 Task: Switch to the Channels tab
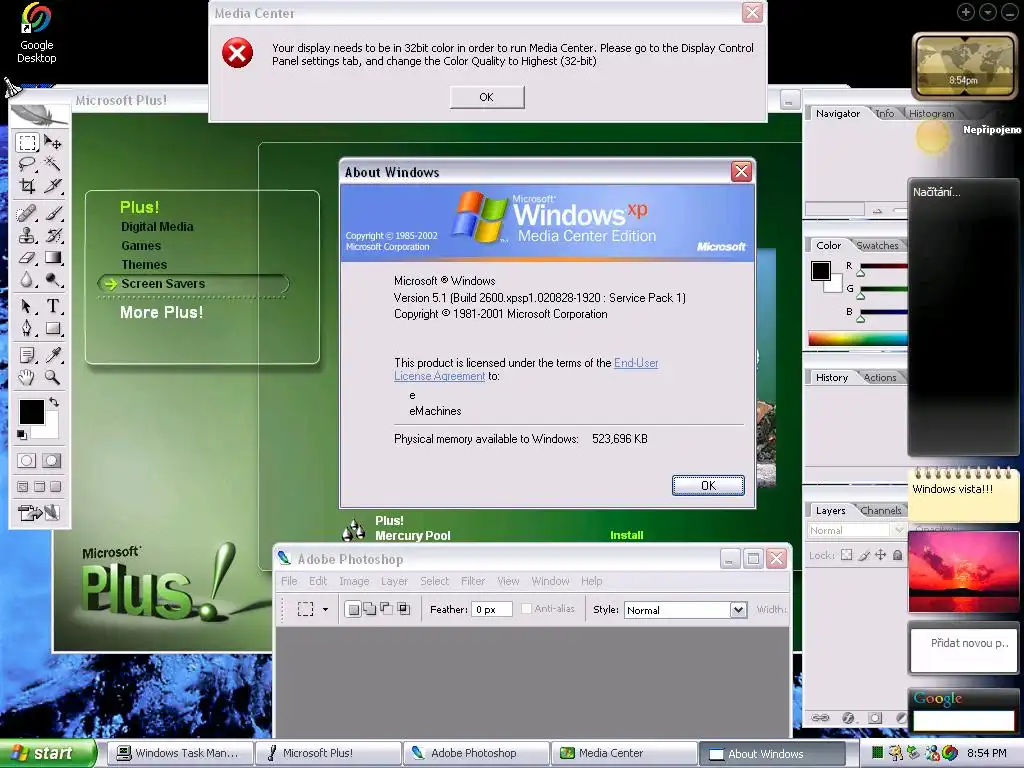880,511
